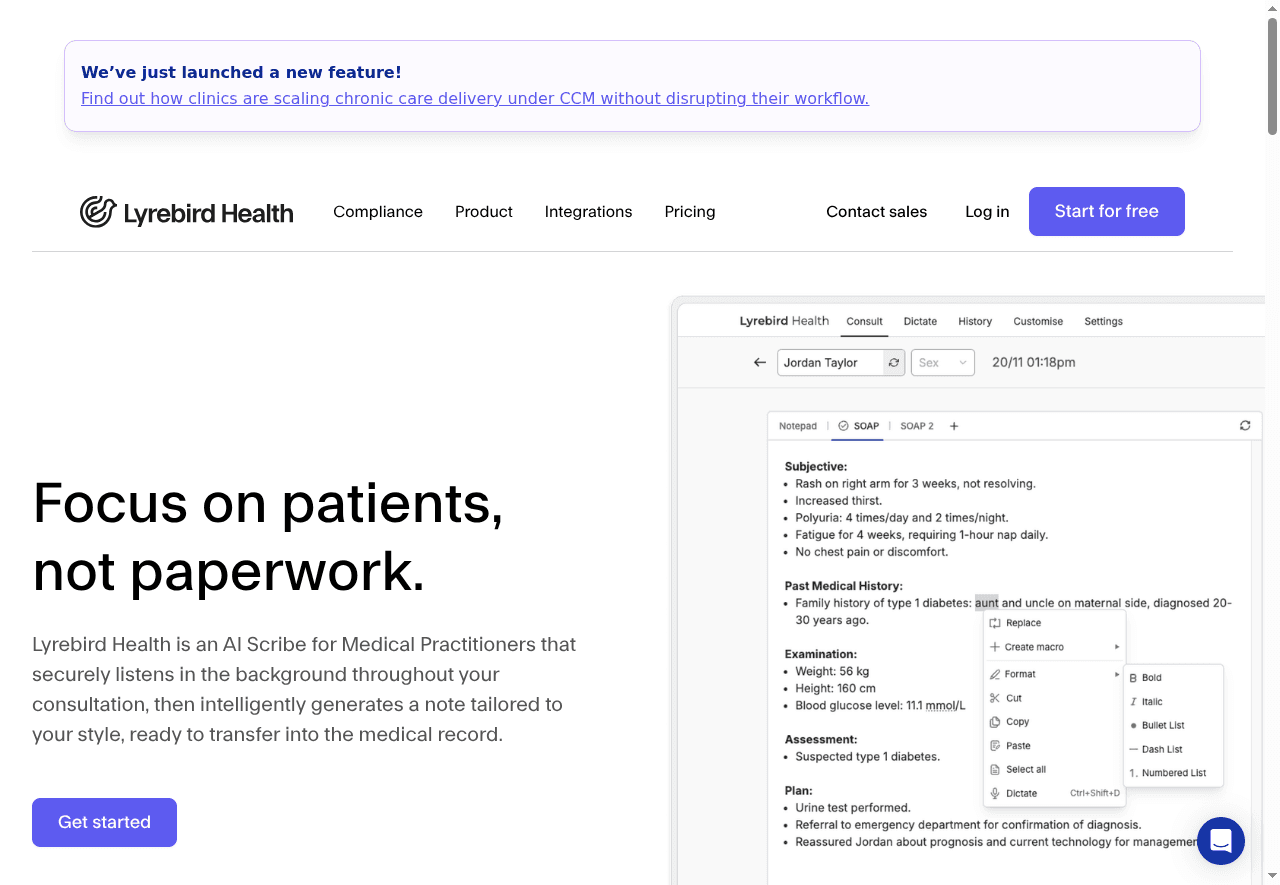The height and width of the screenshot is (885, 1280).
Task: Click refresh icon in patient name field
Action: pos(894,363)
